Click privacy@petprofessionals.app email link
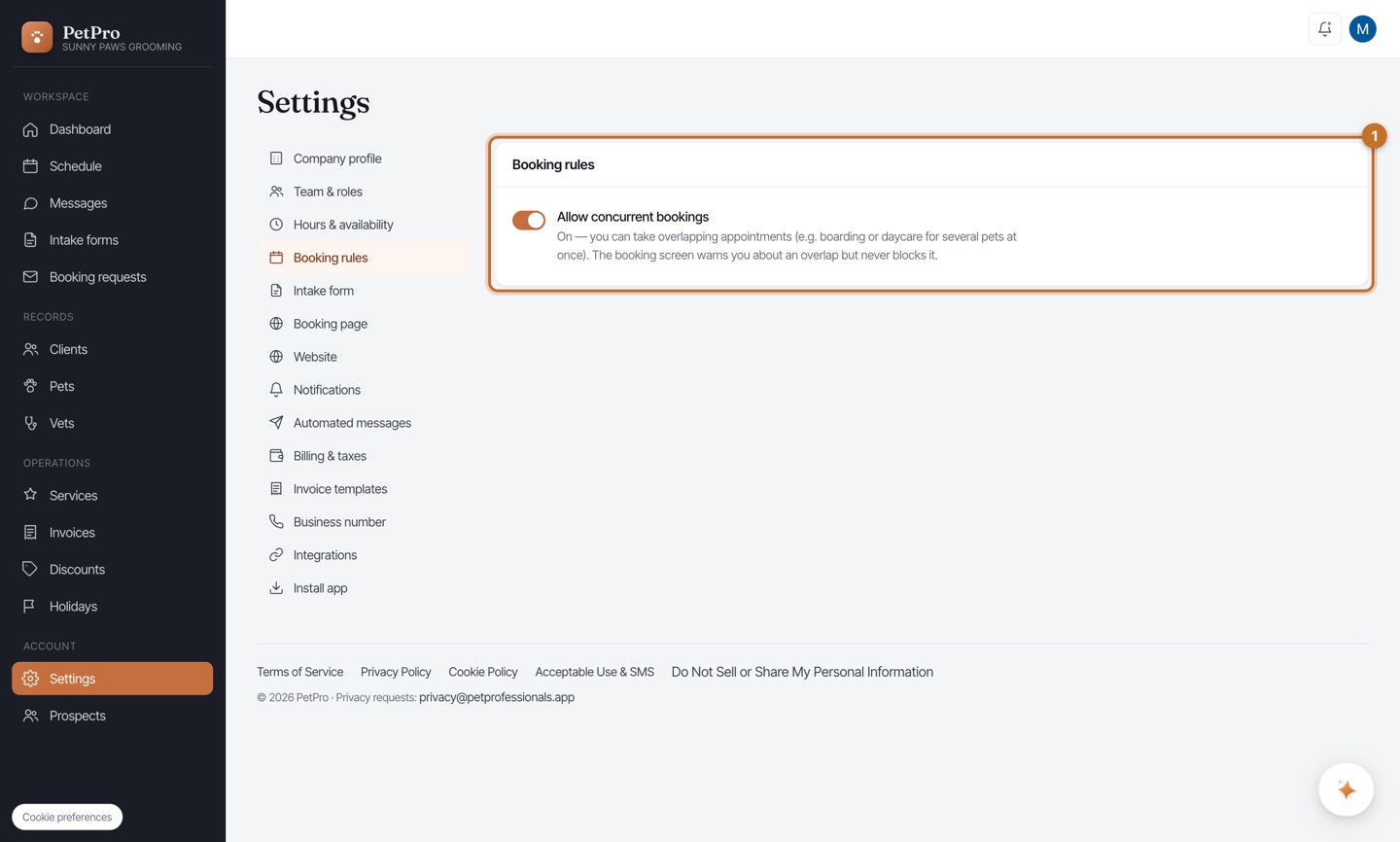 tap(497, 697)
